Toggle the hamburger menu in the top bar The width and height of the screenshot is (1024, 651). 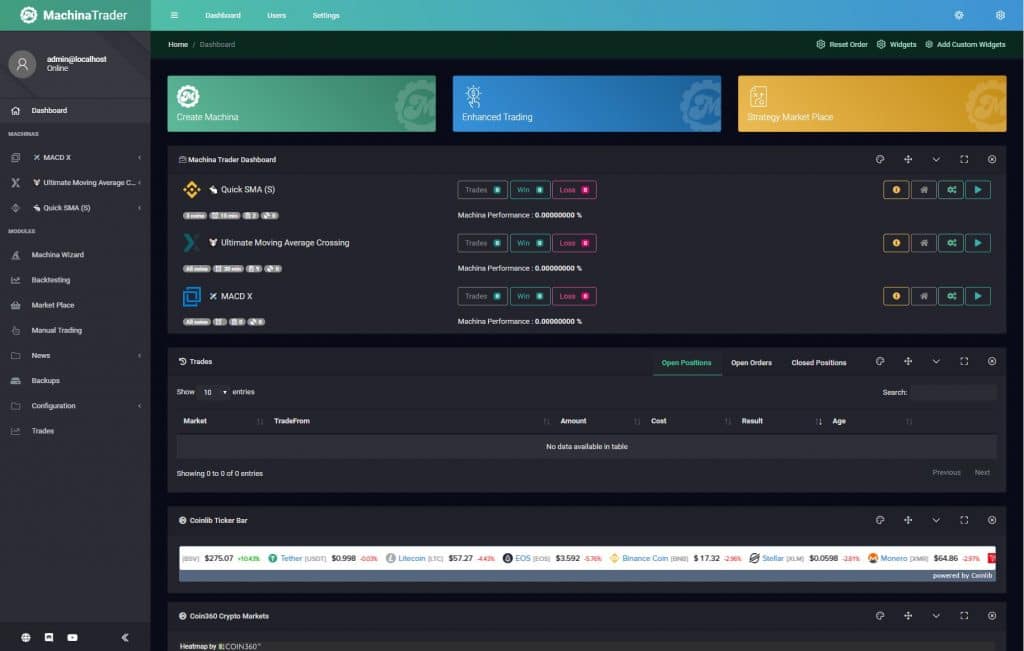[174, 15]
